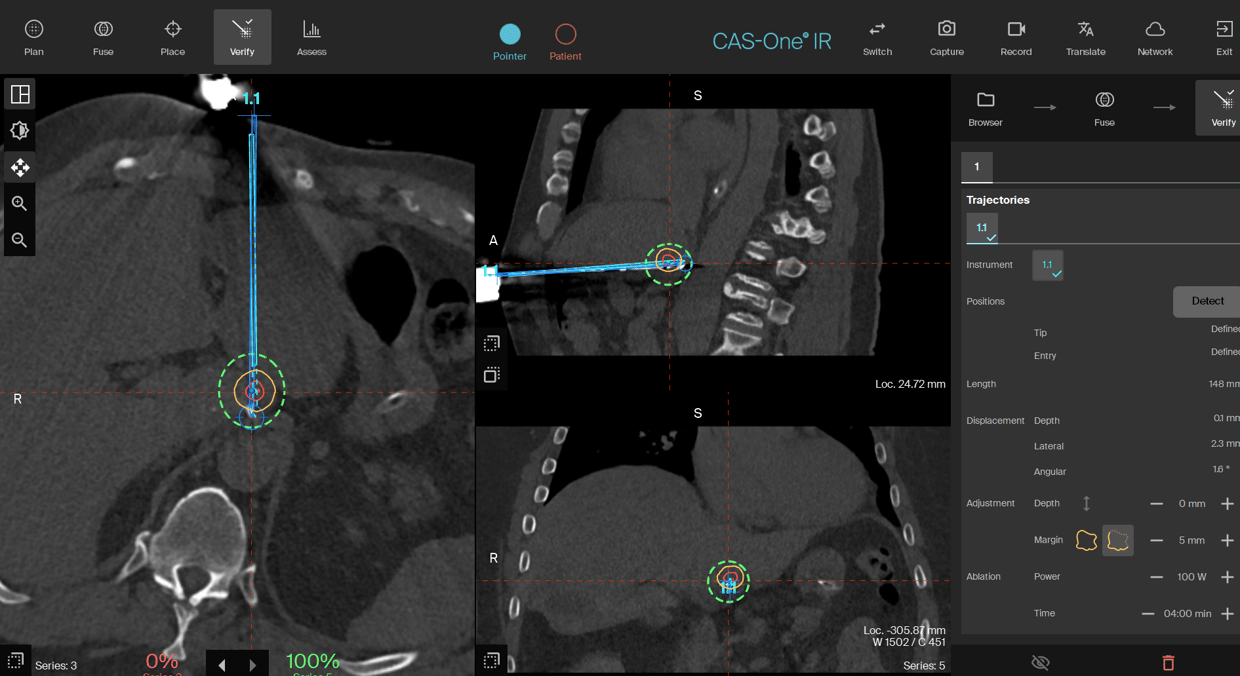Change the viewport layout
1240x676 pixels.
pyautogui.click(x=20, y=94)
